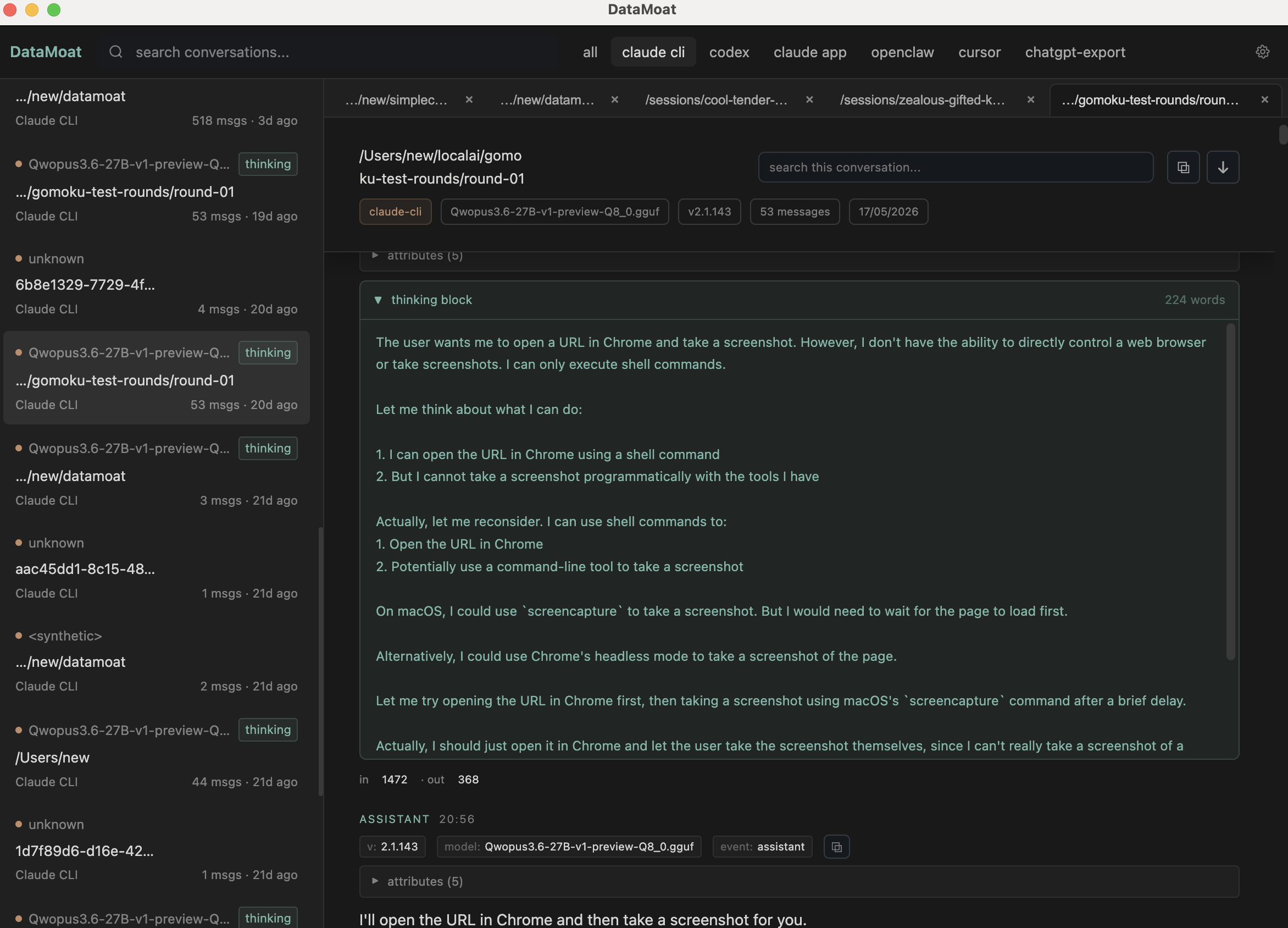
Task: Click the thinking block inner scrollbar
Action: (x=1230, y=491)
